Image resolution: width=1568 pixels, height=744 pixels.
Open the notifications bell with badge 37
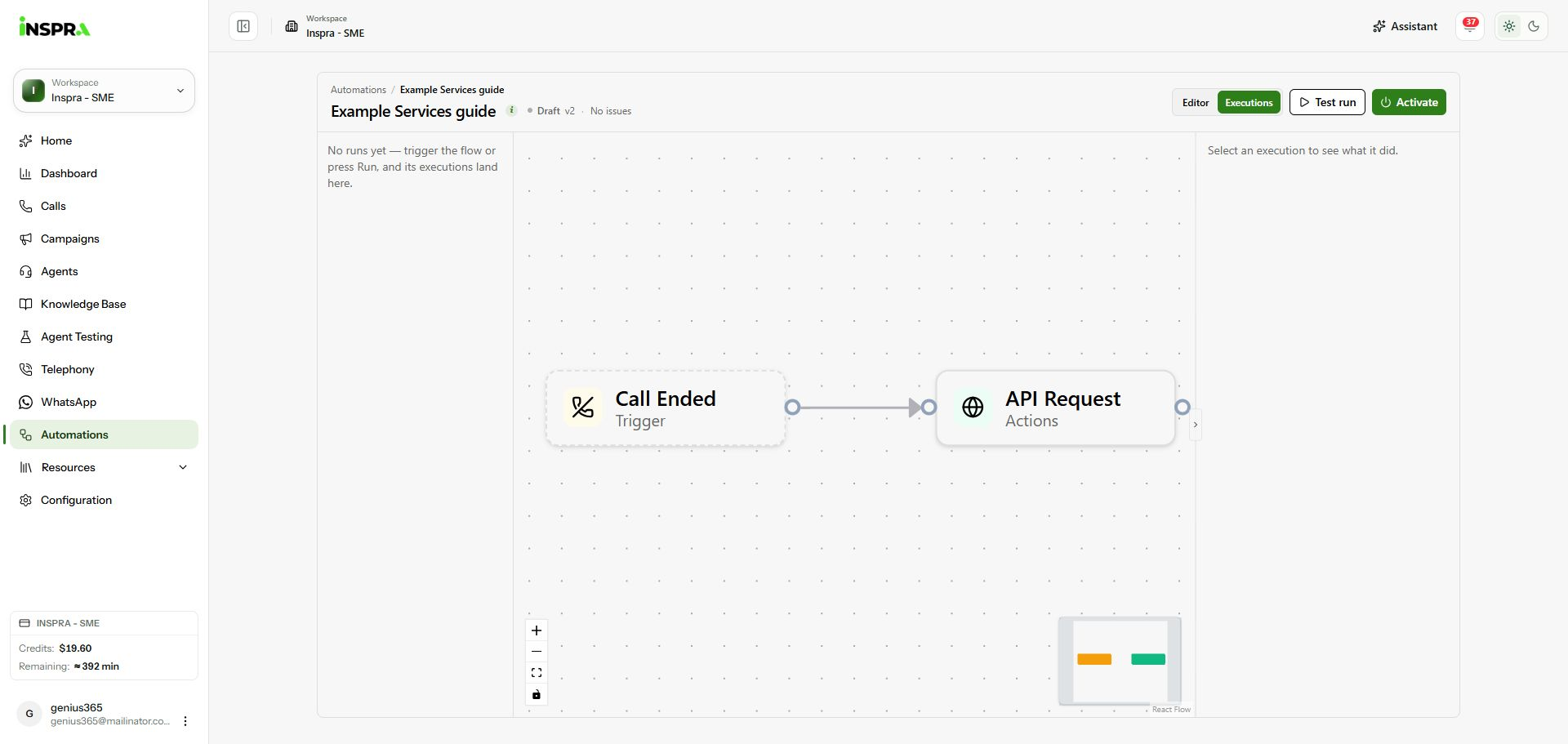[x=1470, y=26]
